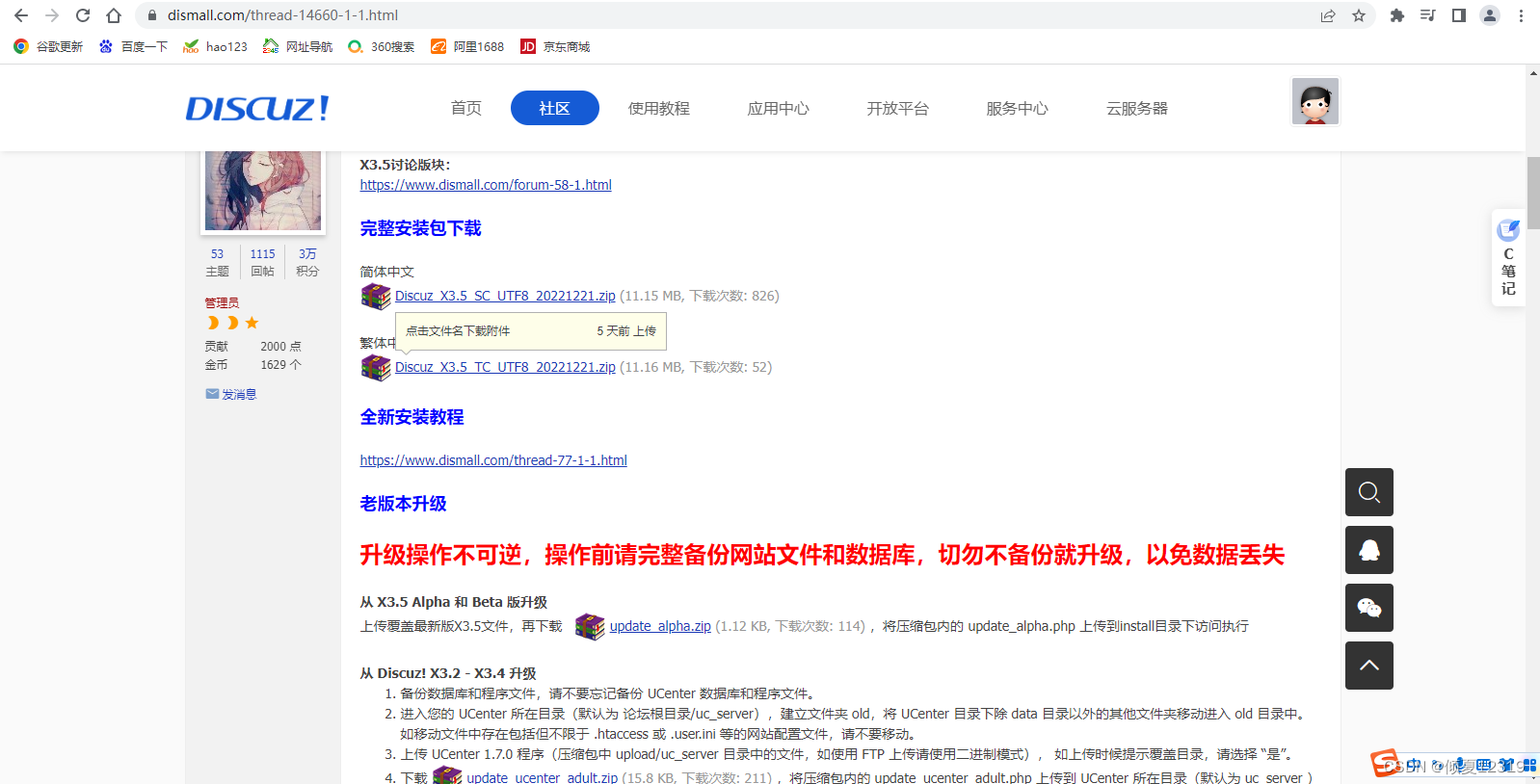Click the 老版本升级 heading
Viewport: 1540px width, 784px height.
[403, 504]
